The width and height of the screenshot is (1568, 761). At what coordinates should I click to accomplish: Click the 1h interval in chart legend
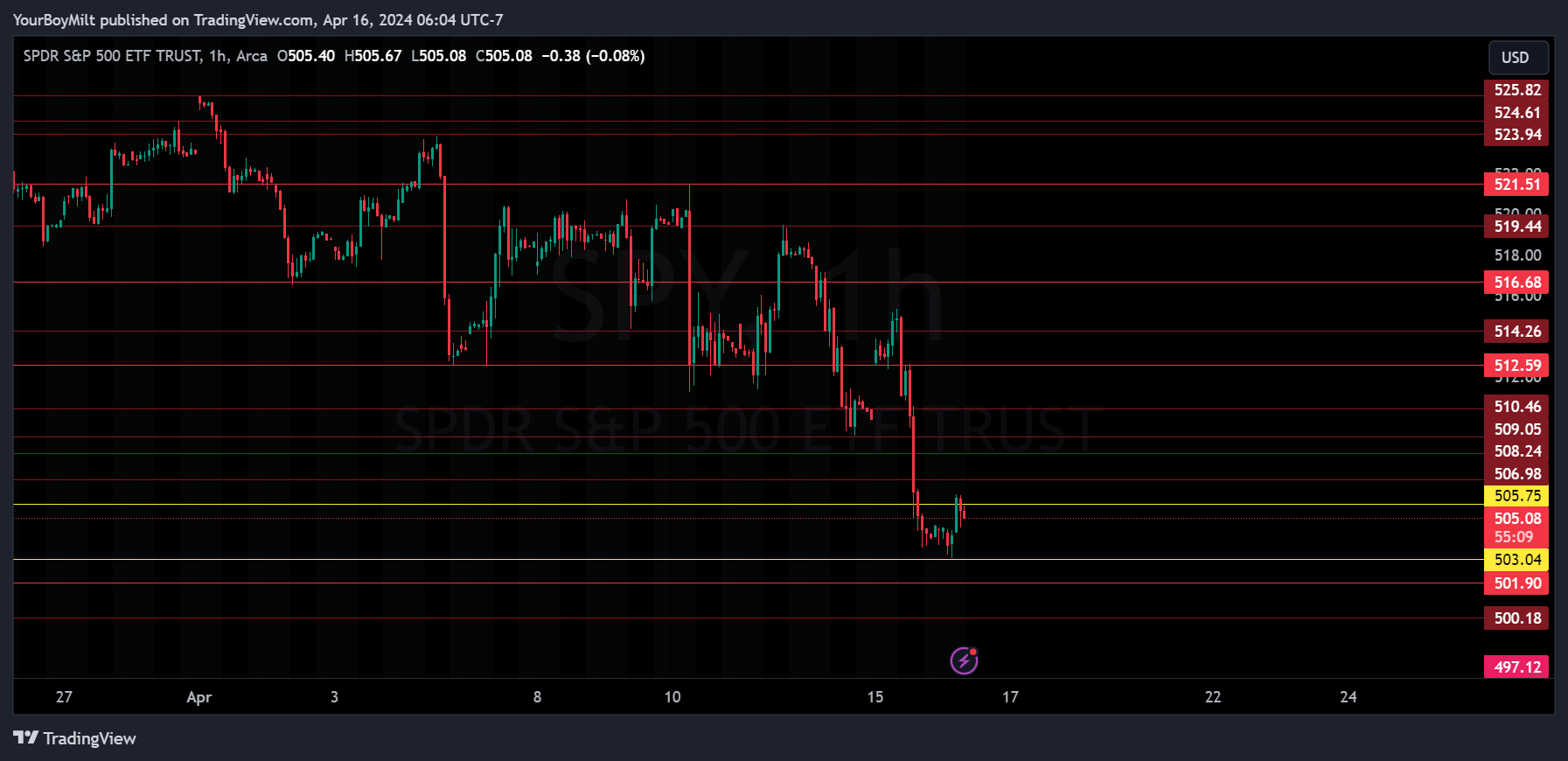[218, 56]
